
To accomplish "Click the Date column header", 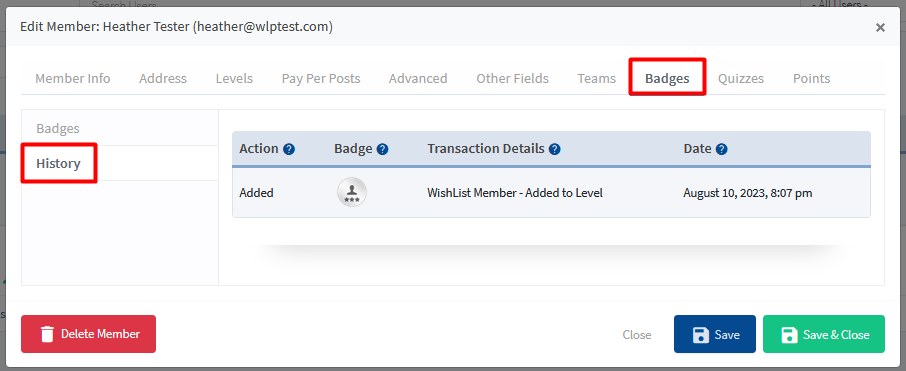I will [697, 149].
